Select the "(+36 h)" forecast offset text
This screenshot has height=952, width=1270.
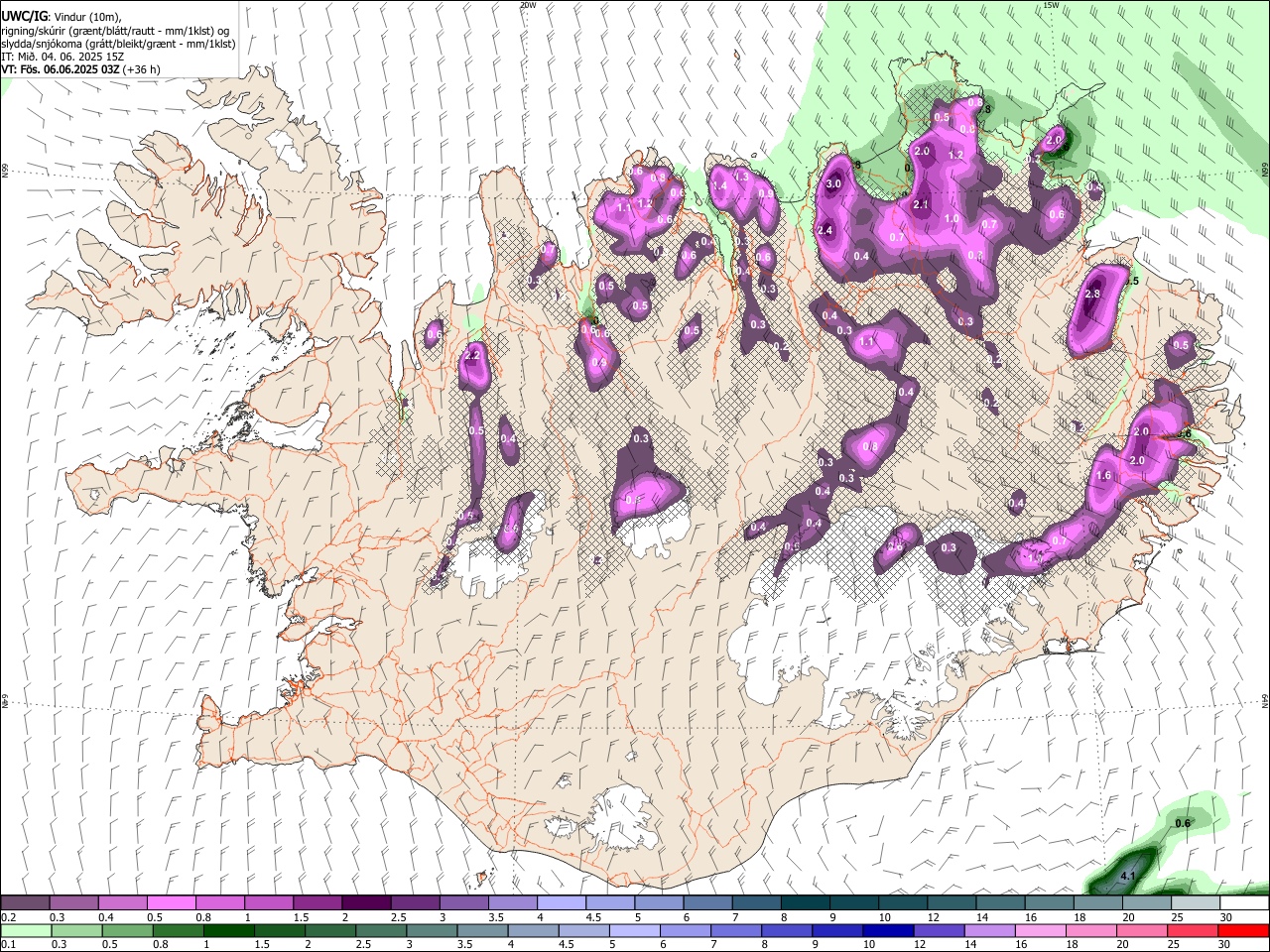pyautogui.click(x=143, y=69)
